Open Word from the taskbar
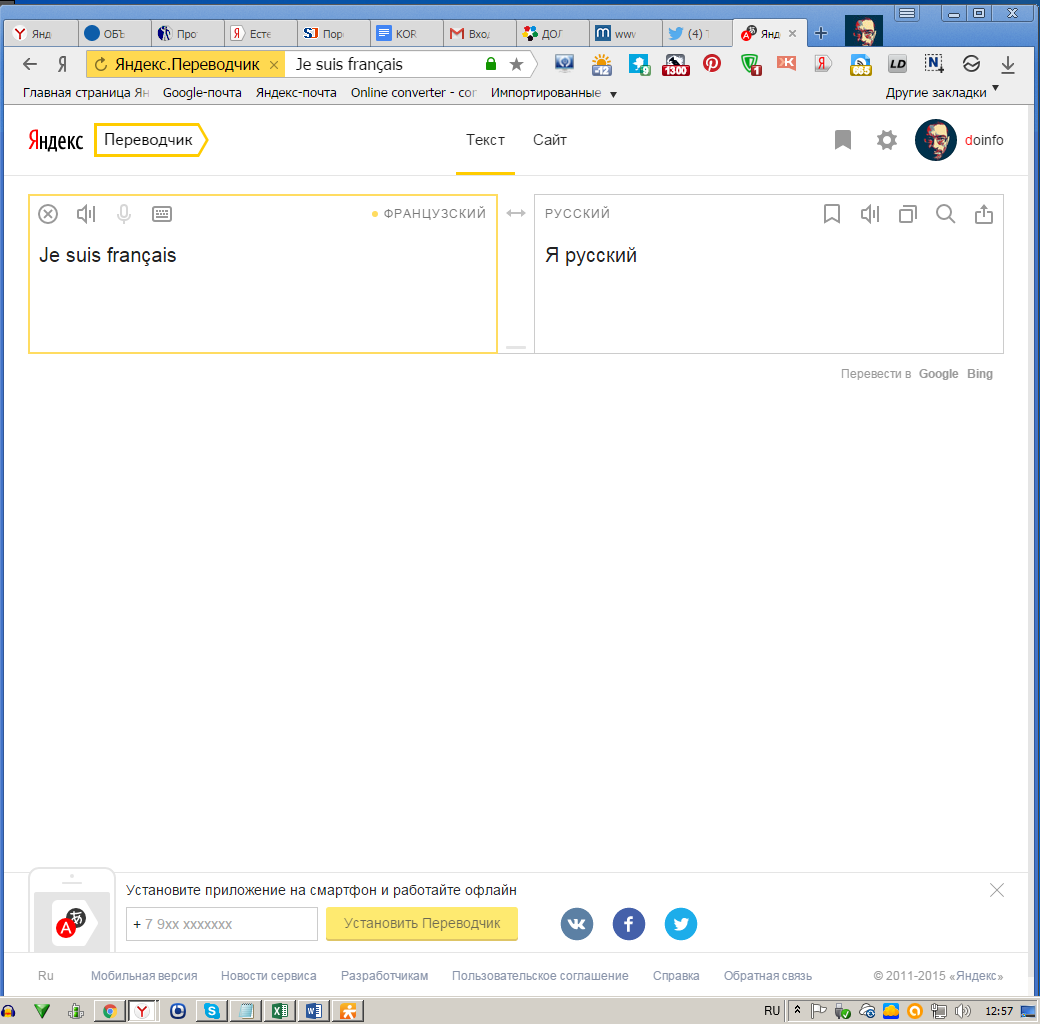Image resolution: width=1040 pixels, height=1024 pixels. click(314, 1011)
